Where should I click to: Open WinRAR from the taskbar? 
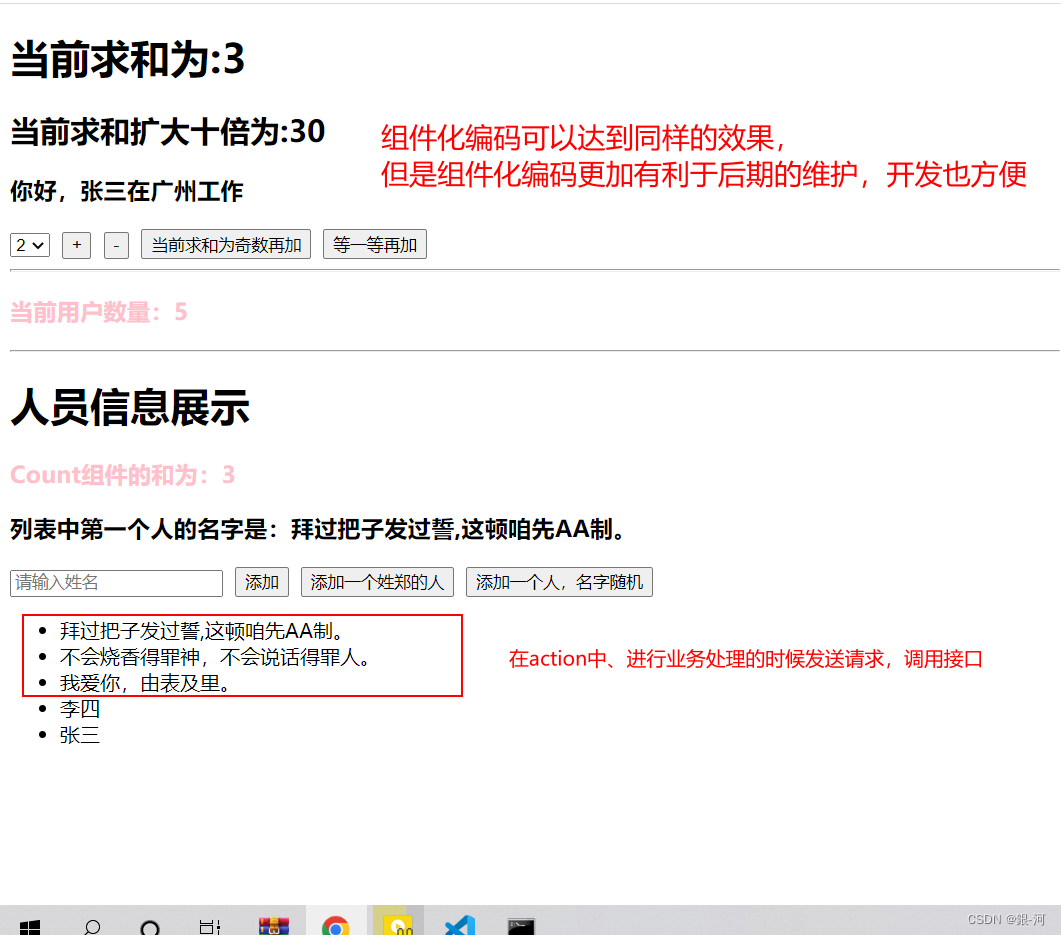click(274, 925)
